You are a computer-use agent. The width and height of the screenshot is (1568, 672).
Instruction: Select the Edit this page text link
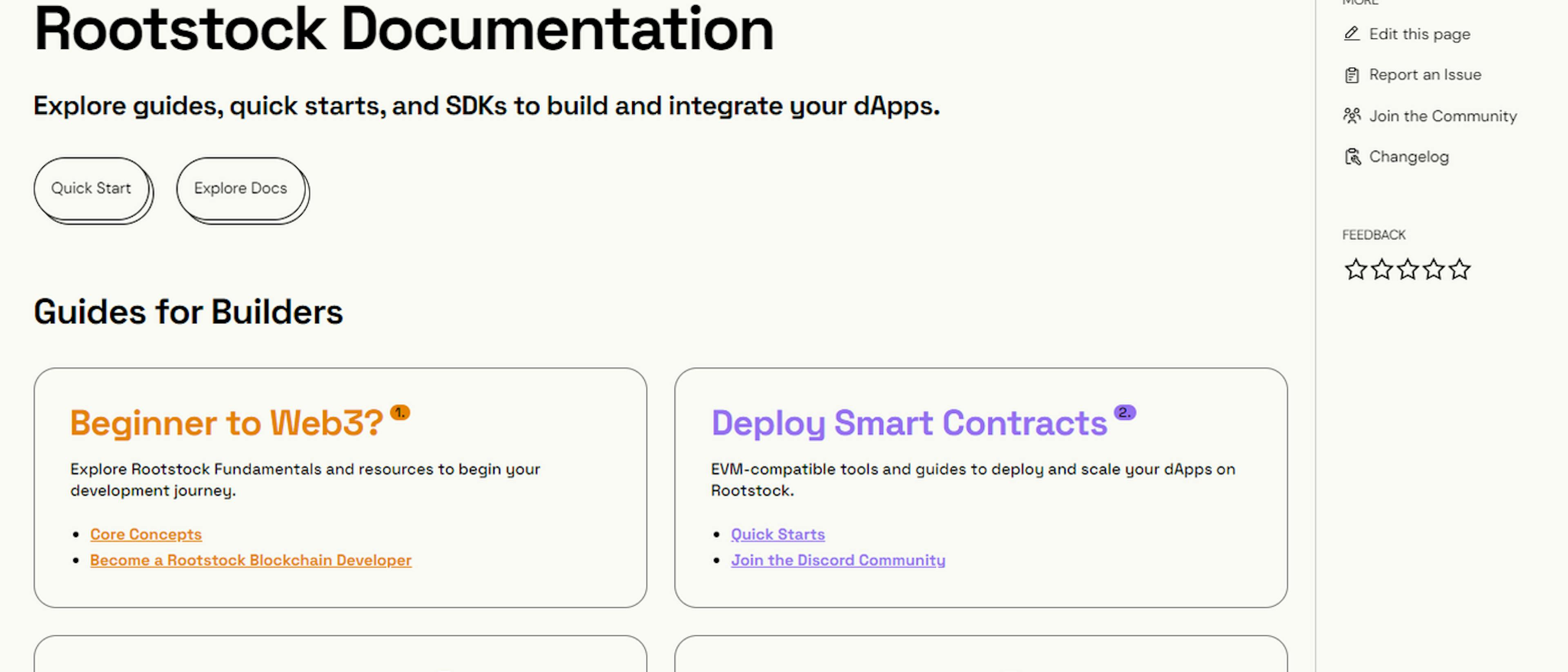point(1419,34)
